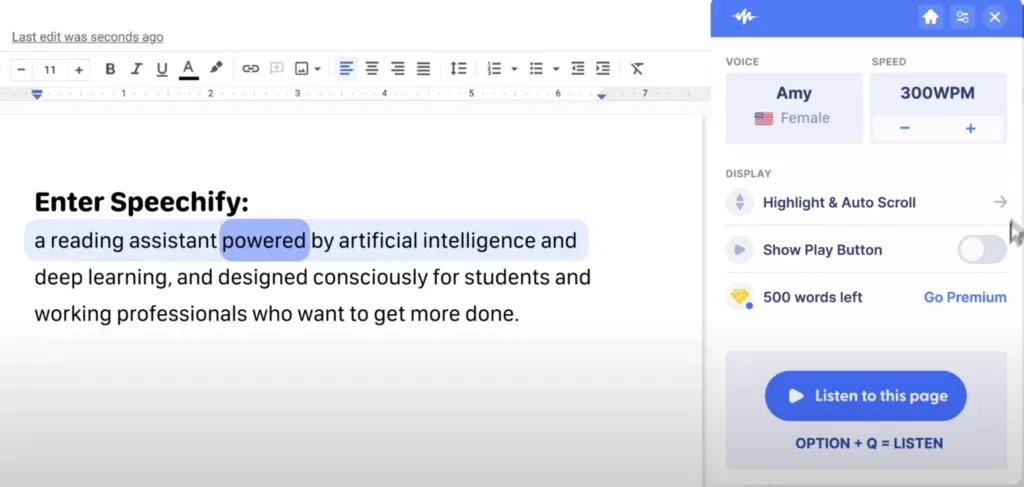Screen dimensions: 1024x487
Task: Toggle the Show Play Button switch
Action: pyautogui.click(x=982, y=250)
